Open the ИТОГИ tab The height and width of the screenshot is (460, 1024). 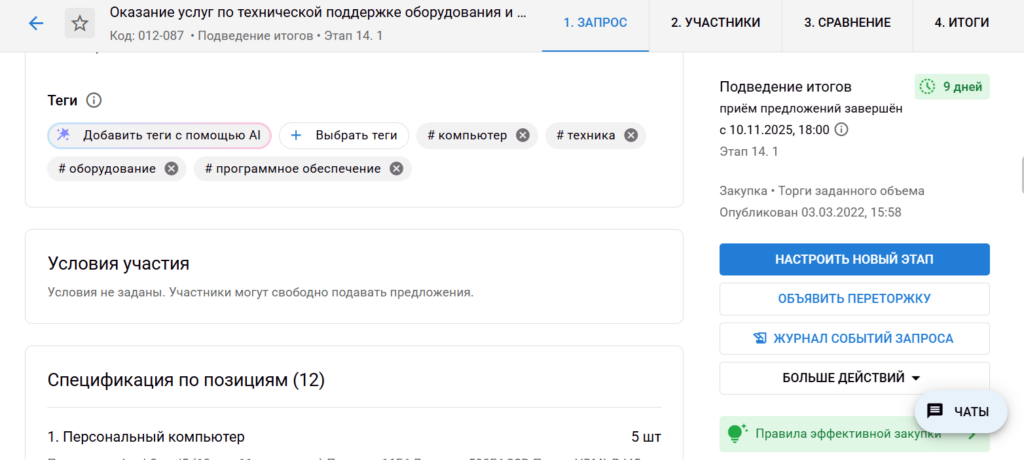pyautogui.click(x=961, y=23)
